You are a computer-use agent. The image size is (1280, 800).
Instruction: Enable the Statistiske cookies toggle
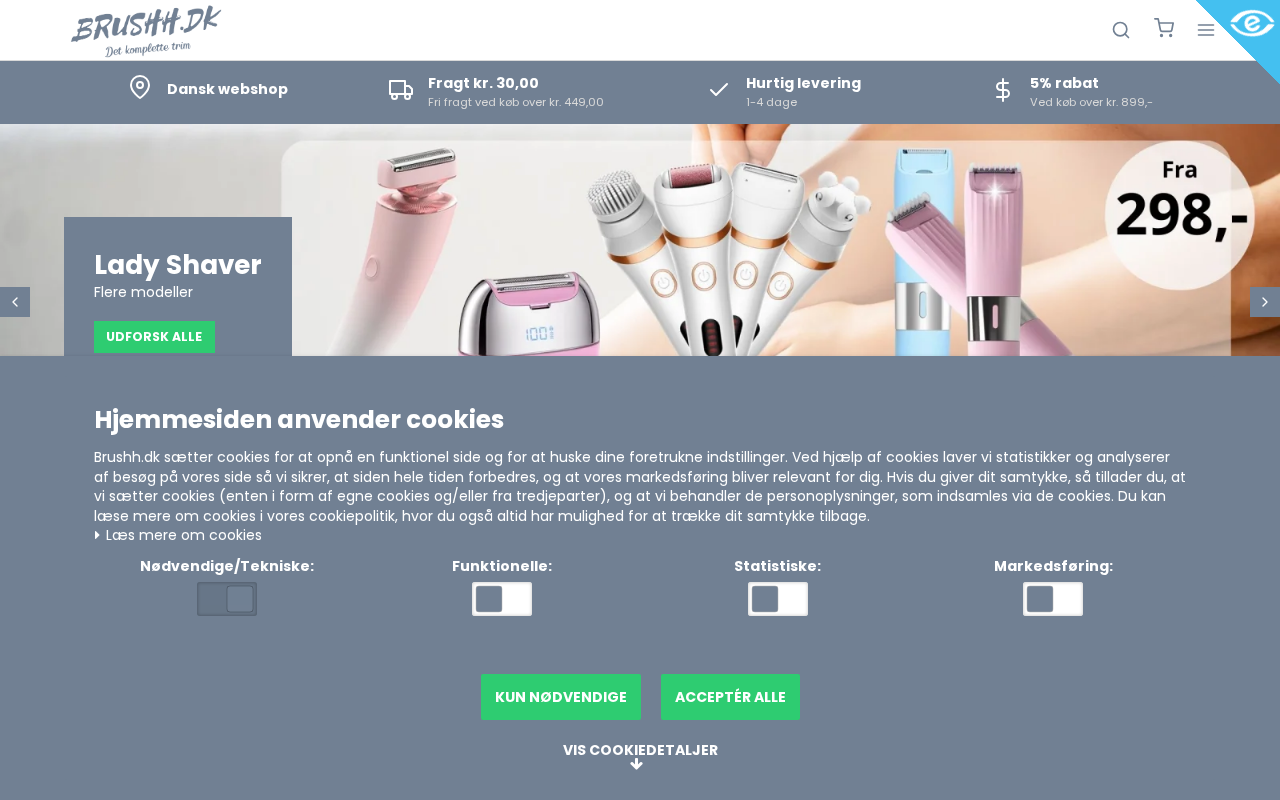coord(778,599)
